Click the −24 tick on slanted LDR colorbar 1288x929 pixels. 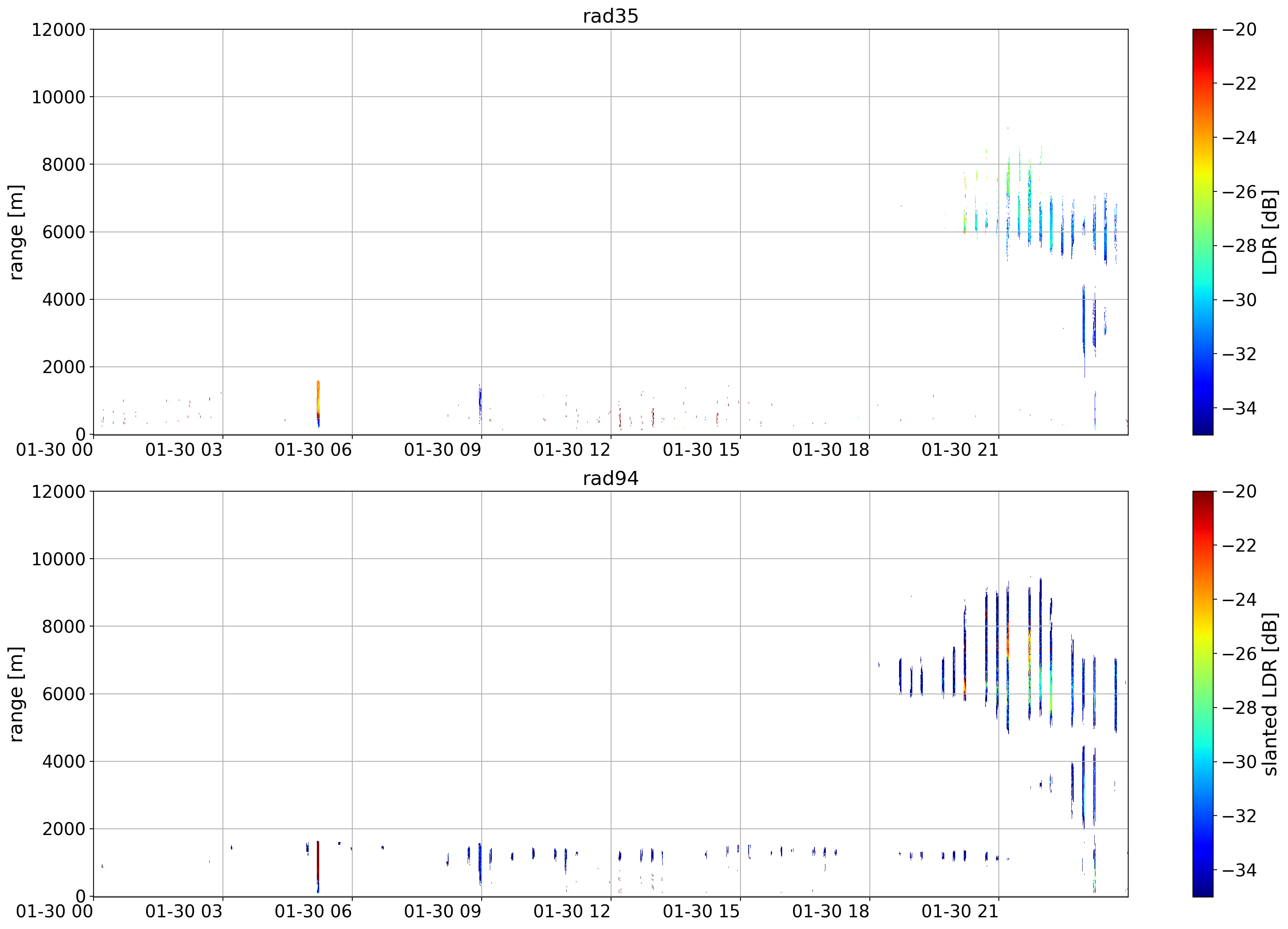(x=1239, y=600)
